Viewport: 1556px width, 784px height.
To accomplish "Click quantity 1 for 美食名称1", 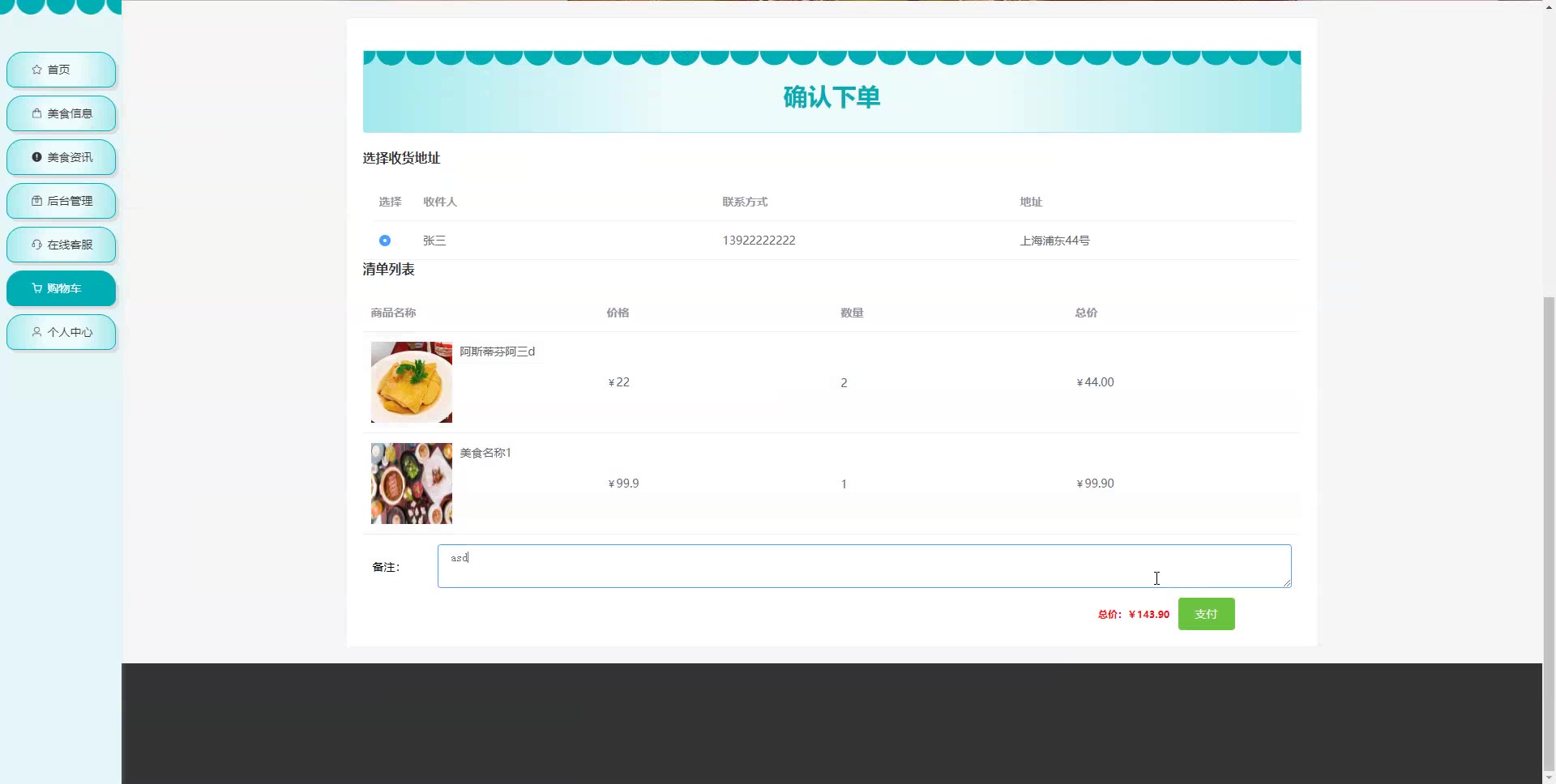I will 844,484.
